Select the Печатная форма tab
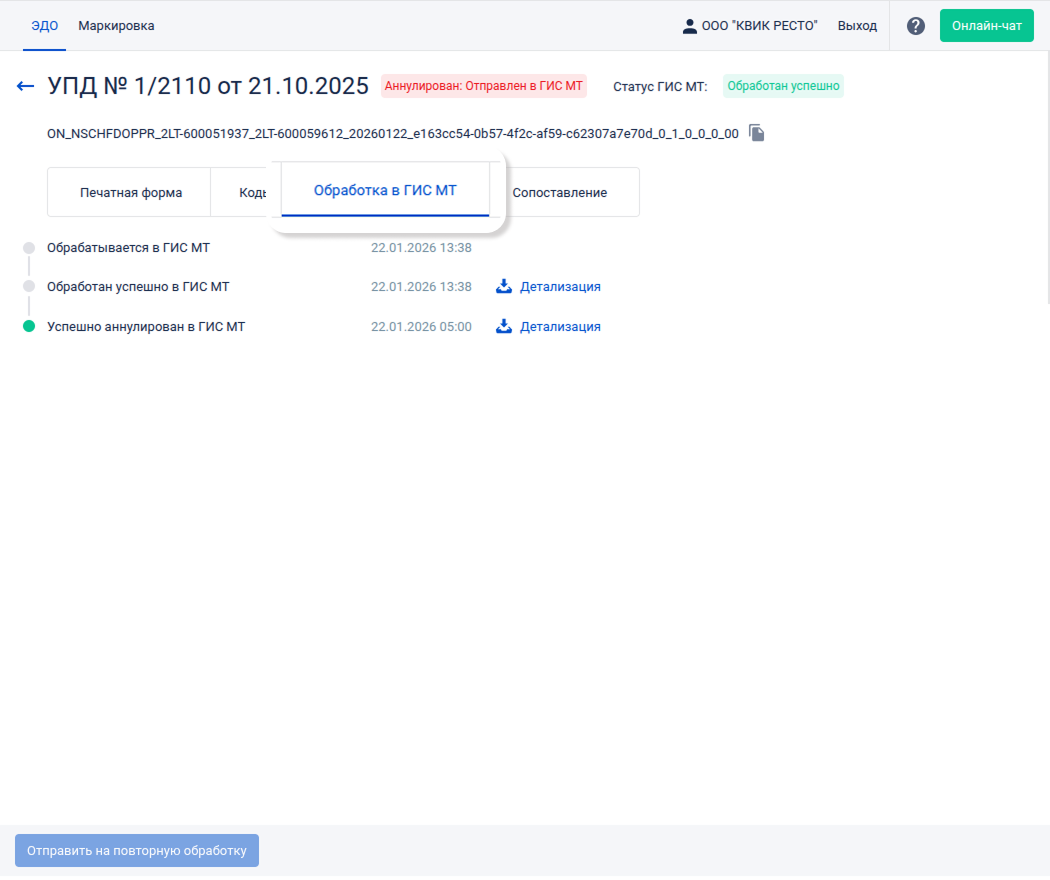The height and width of the screenshot is (880, 1050). coord(131,192)
